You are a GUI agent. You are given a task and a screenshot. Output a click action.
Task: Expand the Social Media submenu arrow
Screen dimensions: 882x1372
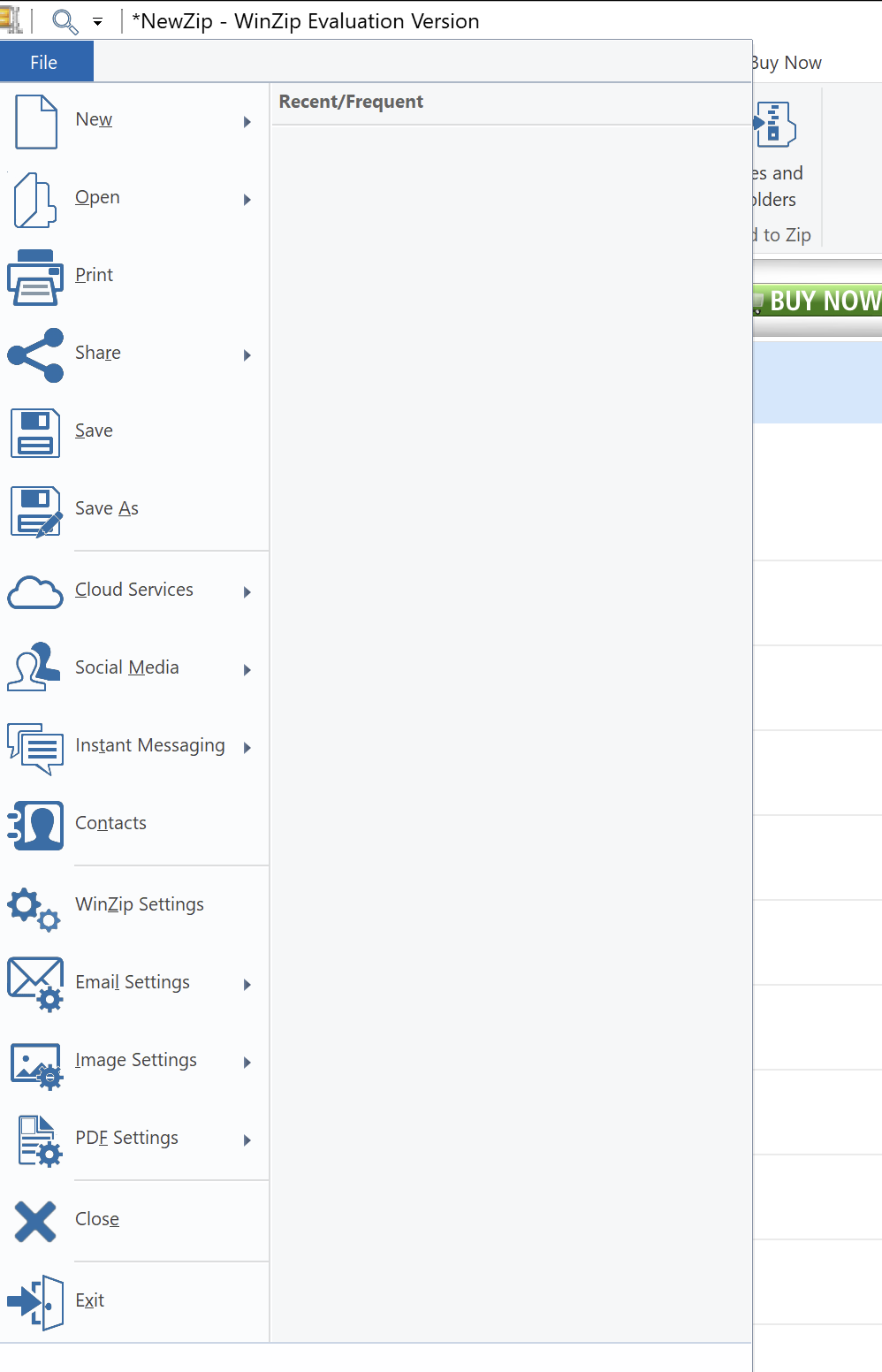pyautogui.click(x=247, y=670)
